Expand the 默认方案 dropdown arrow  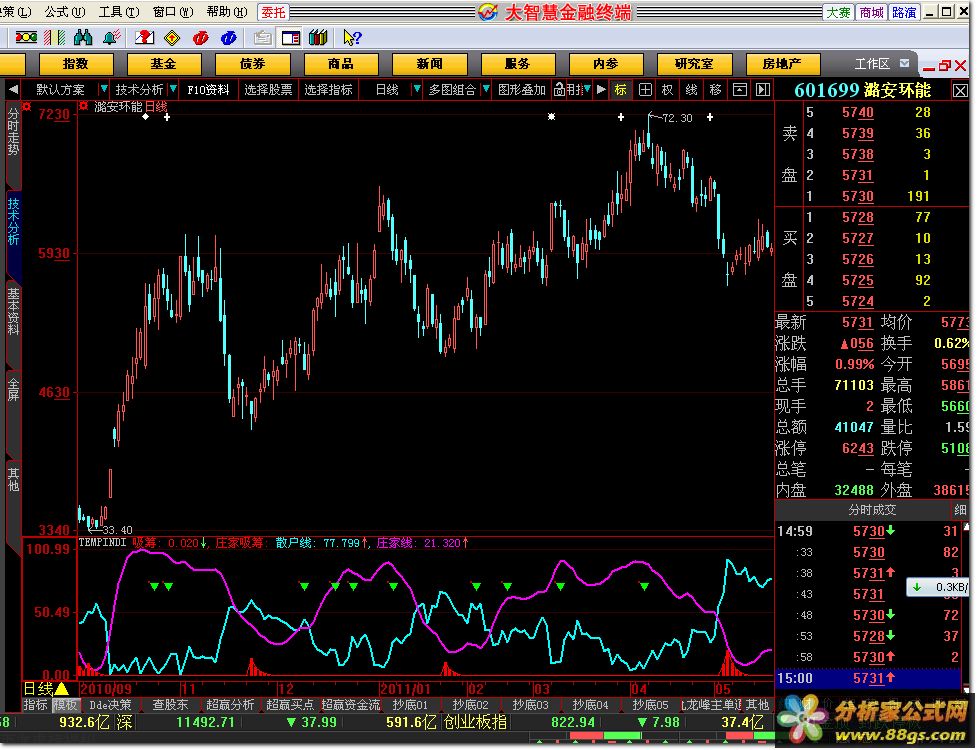[103, 90]
